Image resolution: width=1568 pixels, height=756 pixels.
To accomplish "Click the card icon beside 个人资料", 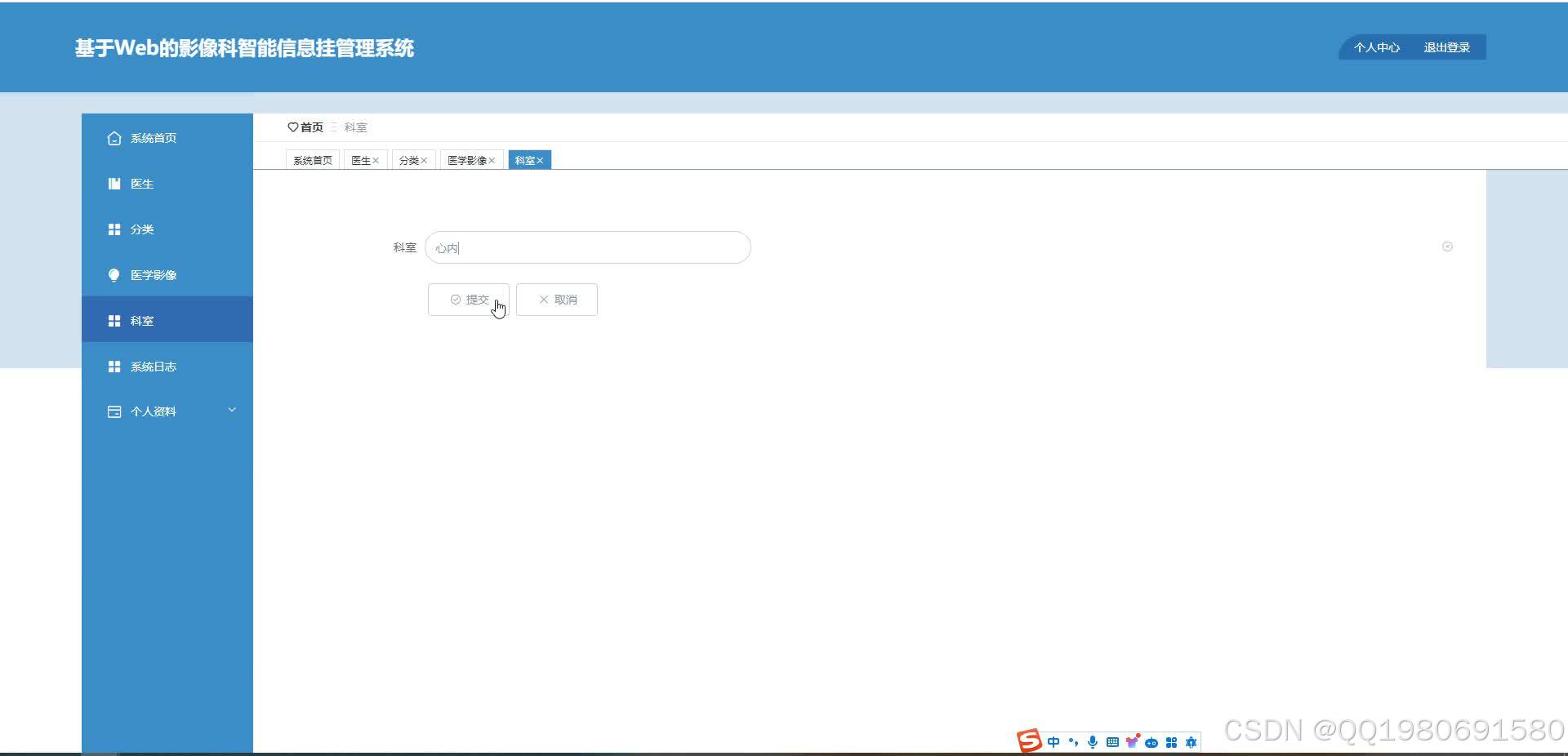I will [114, 411].
